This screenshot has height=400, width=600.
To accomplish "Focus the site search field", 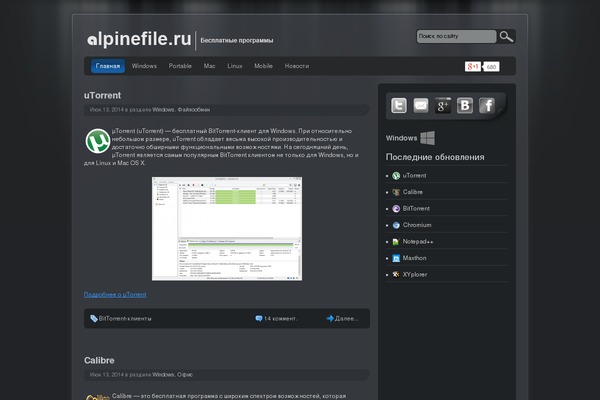I will tap(456, 36).
